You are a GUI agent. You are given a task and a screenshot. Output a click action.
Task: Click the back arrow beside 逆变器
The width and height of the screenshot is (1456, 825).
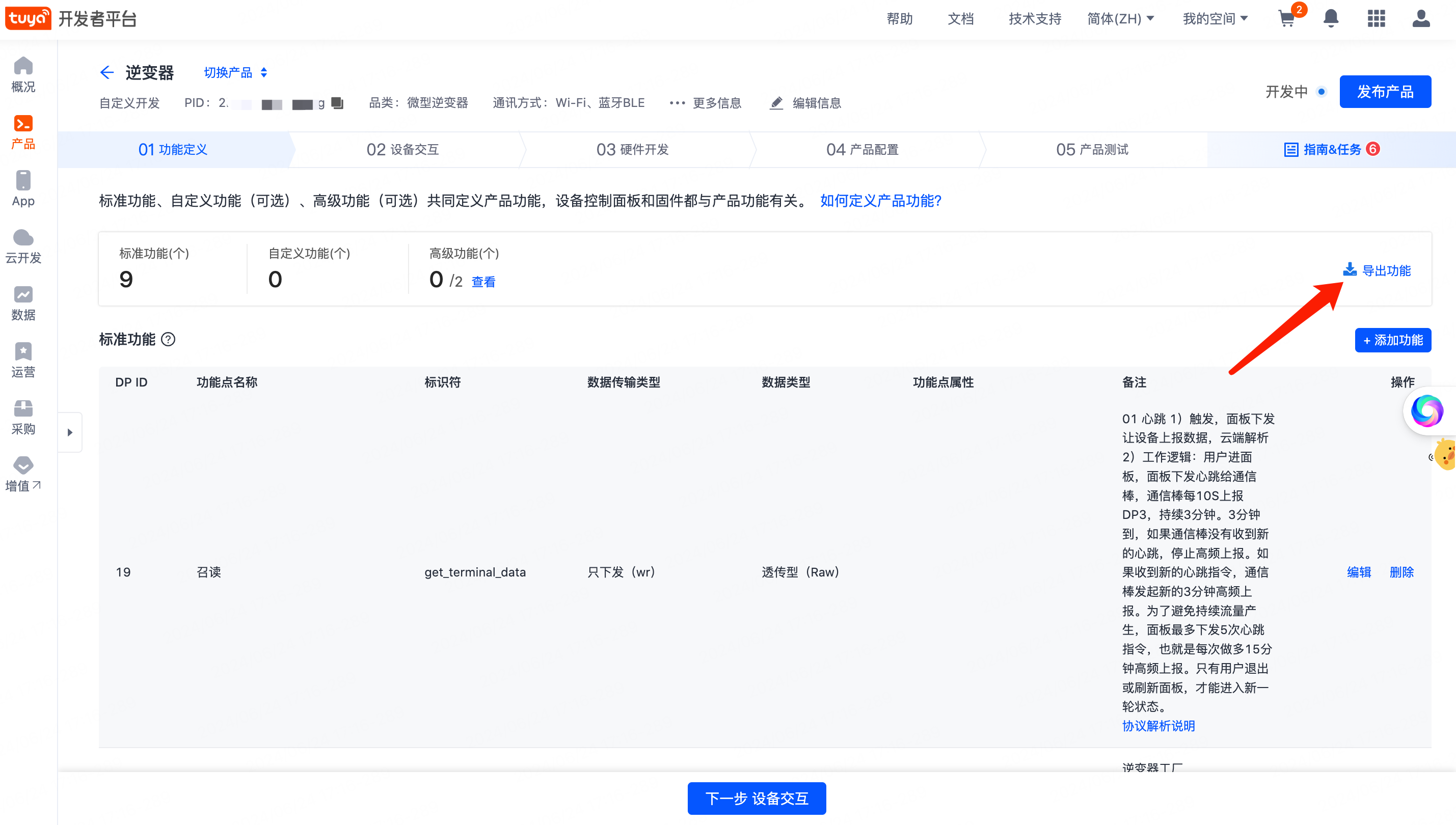pos(106,72)
